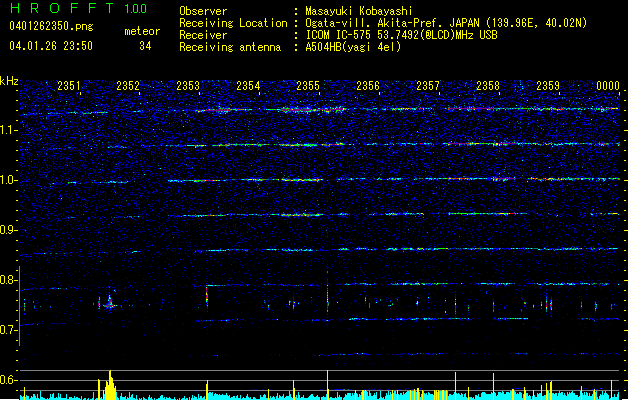The width and height of the screenshot is (629, 400).
Task: Click the 2357 time marker
Action: [x=428, y=86]
